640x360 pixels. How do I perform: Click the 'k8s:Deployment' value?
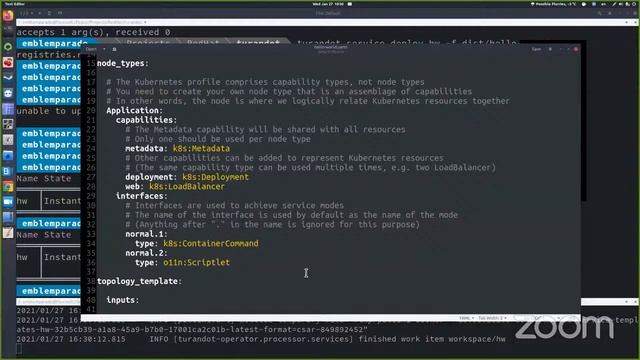coord(216,177)
